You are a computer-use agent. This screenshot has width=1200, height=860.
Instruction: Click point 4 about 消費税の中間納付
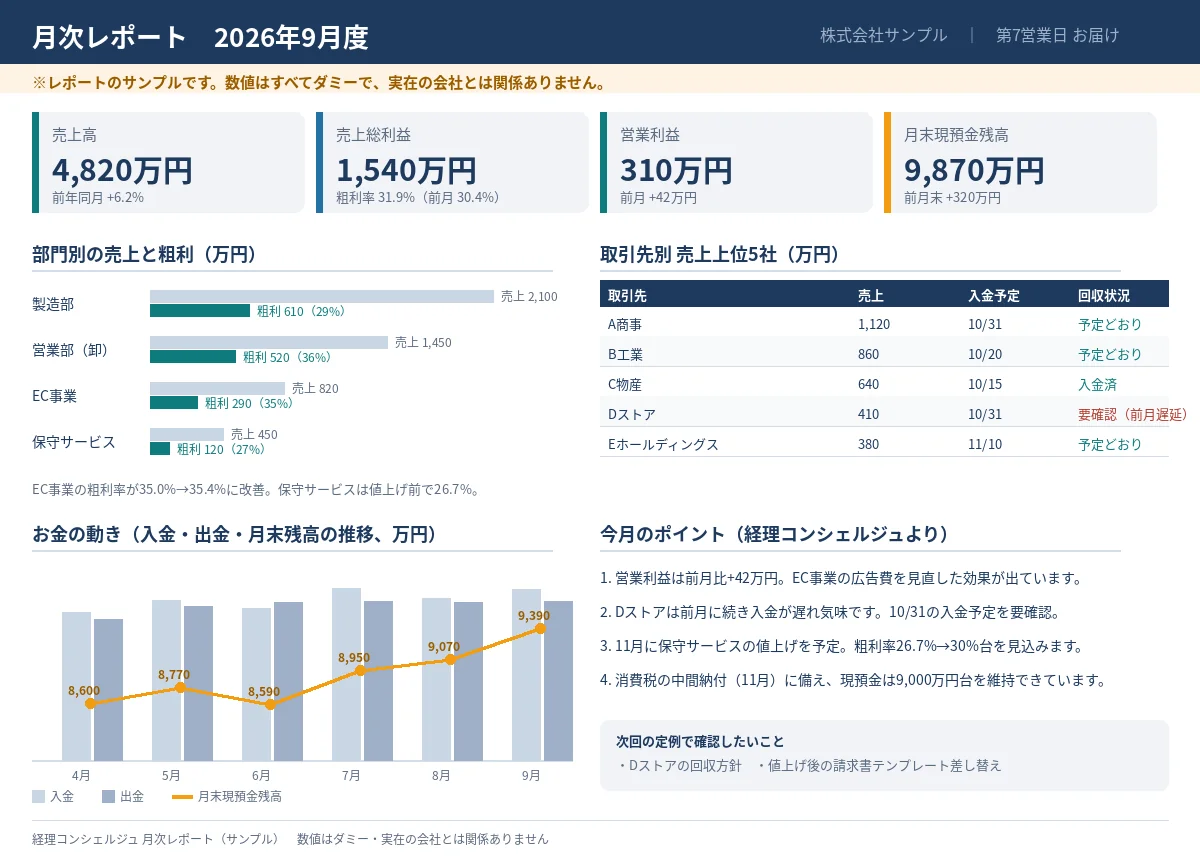(x=855, y=680)
